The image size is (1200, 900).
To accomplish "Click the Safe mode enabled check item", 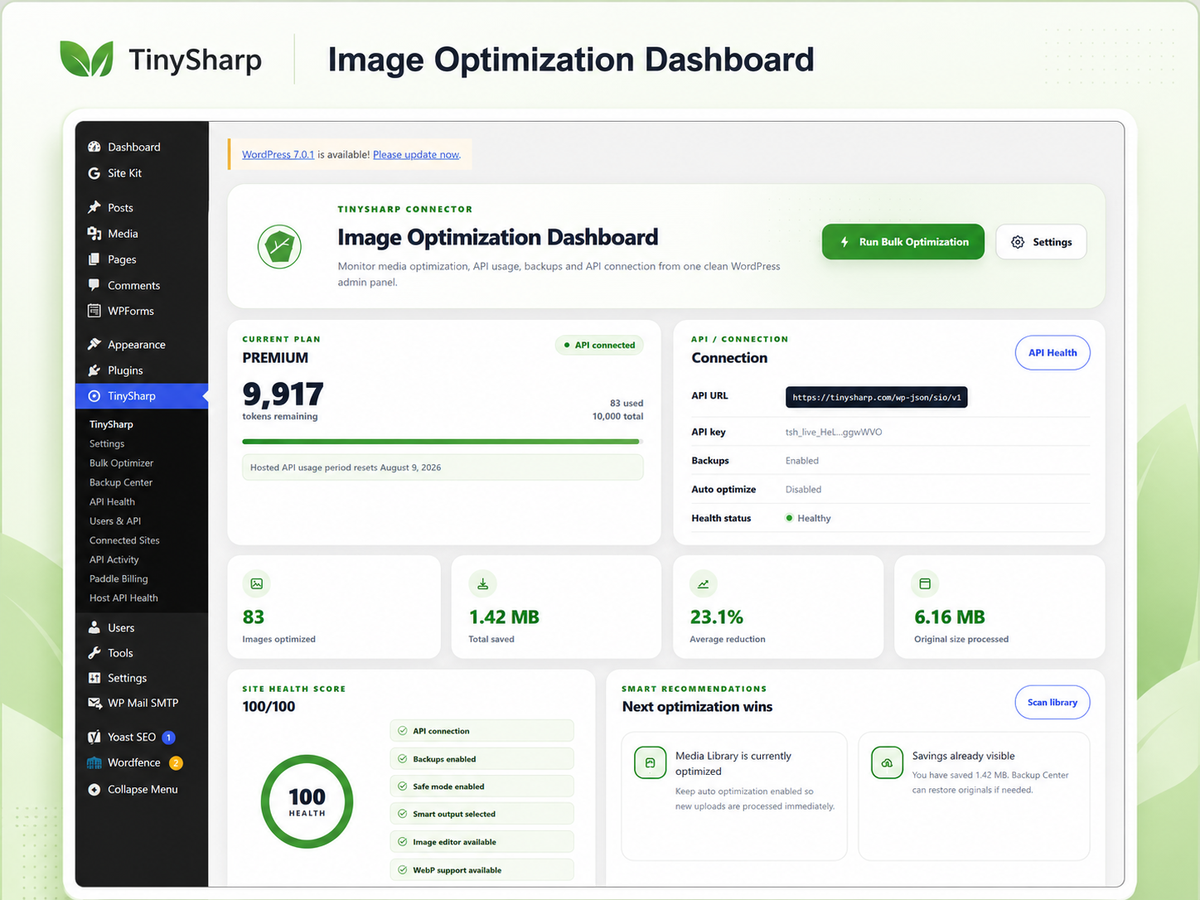I will pyautogui.click(x=482, y=786).
